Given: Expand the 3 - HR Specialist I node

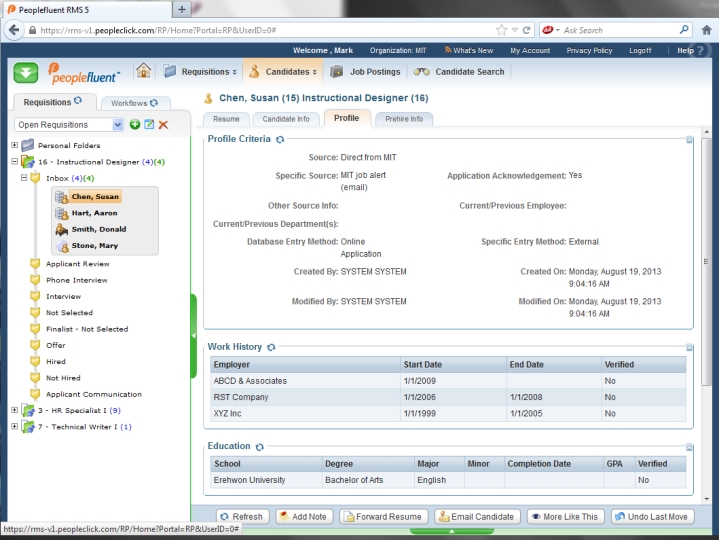Looking at the screenshot, I should pos(15,410).
